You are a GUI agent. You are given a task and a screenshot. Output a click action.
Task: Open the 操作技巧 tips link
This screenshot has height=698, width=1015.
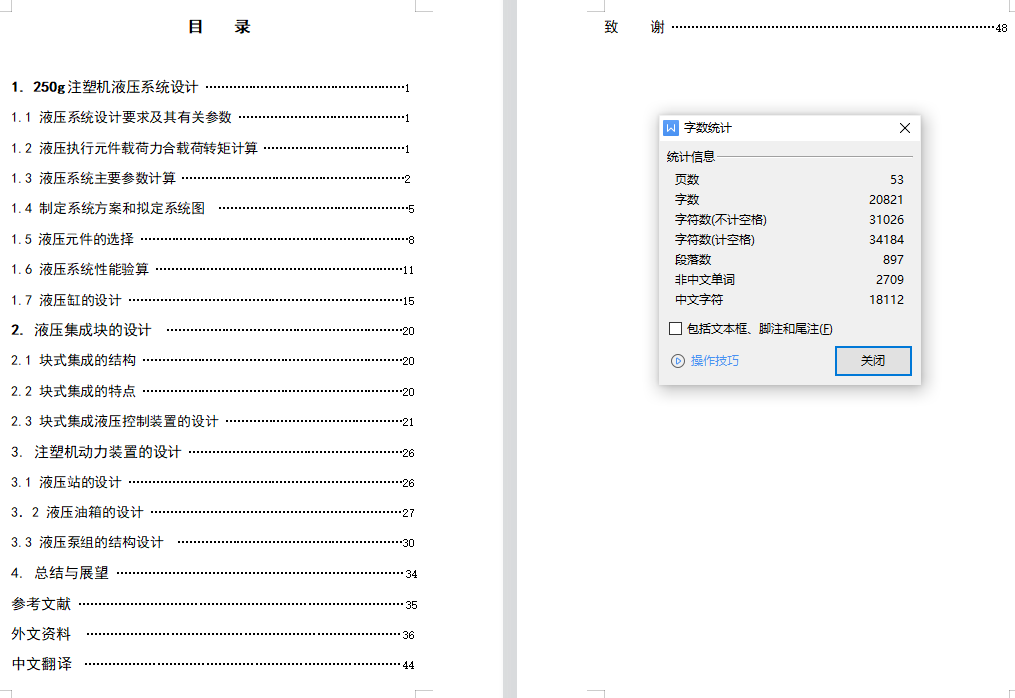(x=714, y=361)
